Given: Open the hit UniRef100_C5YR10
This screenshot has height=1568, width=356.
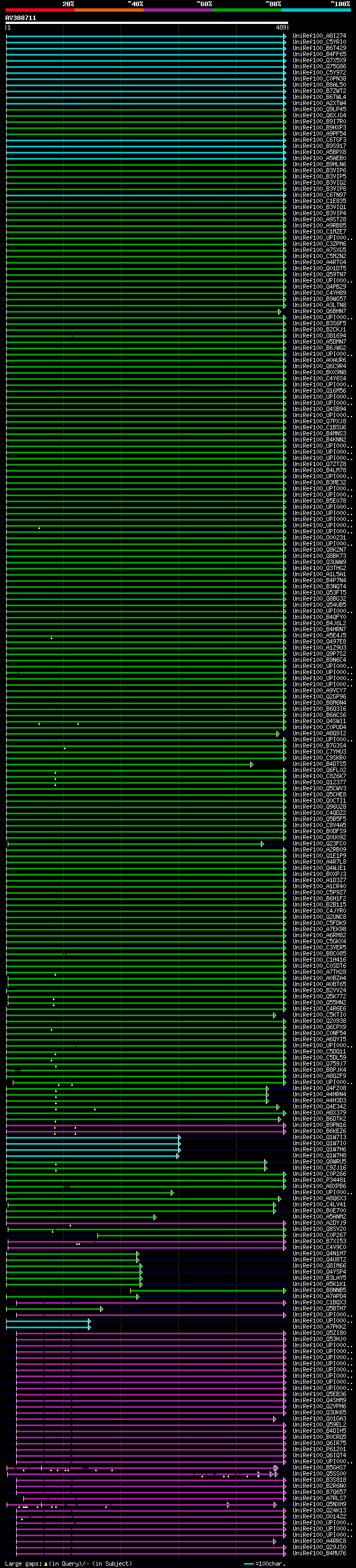Looking at the screenshot, I should coord(319,42).
